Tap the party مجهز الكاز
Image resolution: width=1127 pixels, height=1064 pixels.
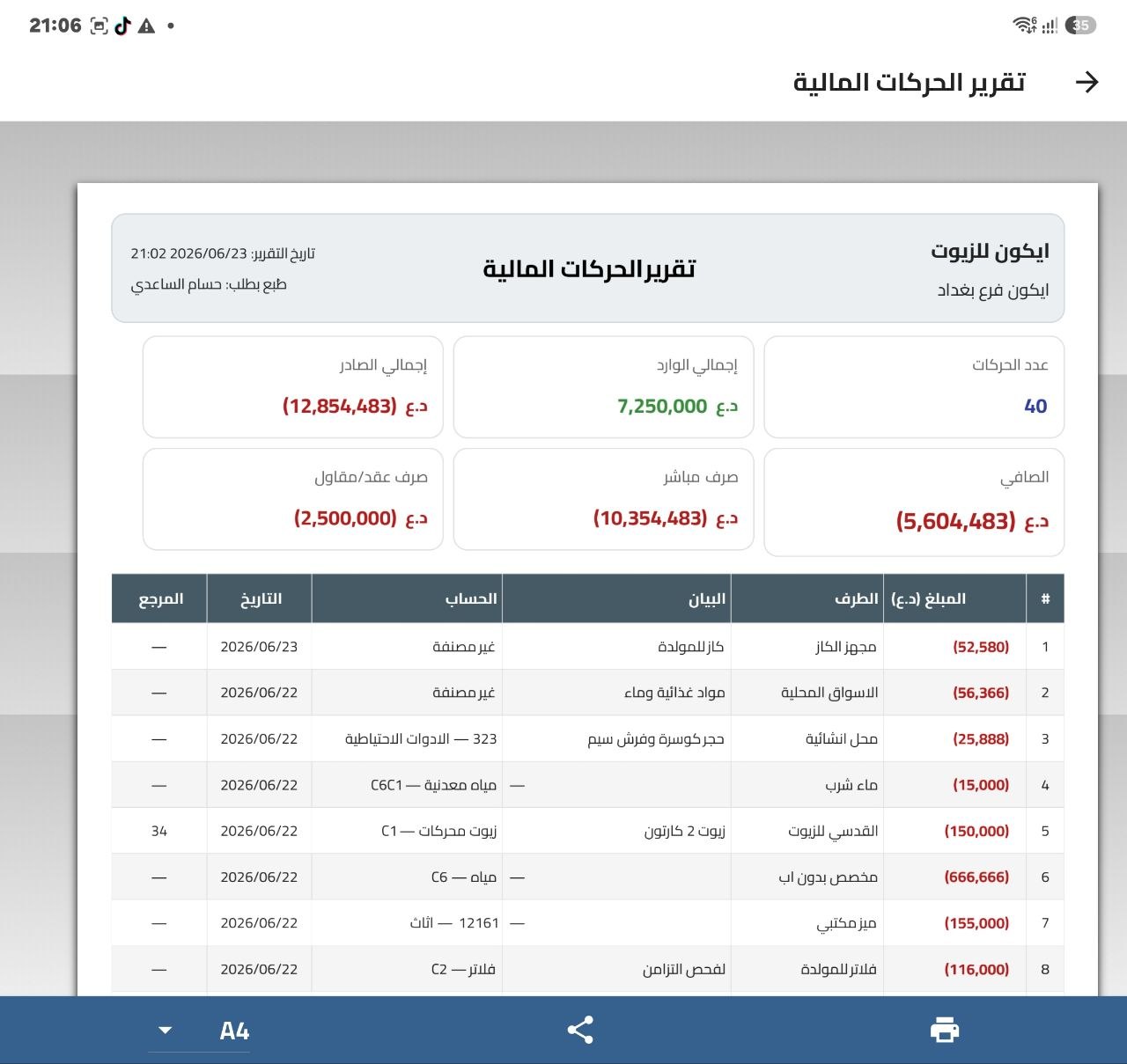[x=846, y=647]
